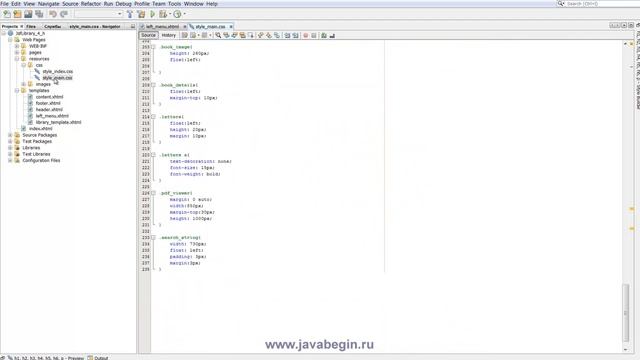The height and width of the screenshot is (360, 640).
Task: Close the left_menu.xhtml editor tab
Action: point(184,27)
